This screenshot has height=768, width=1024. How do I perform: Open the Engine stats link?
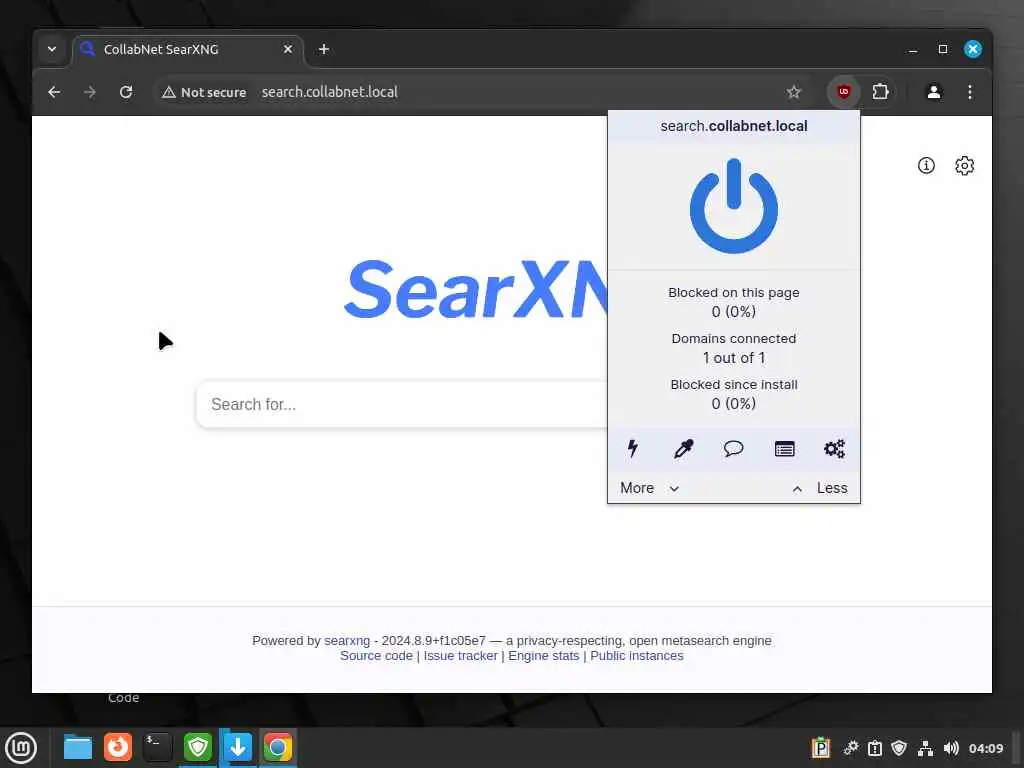click(x=543, y=656)
